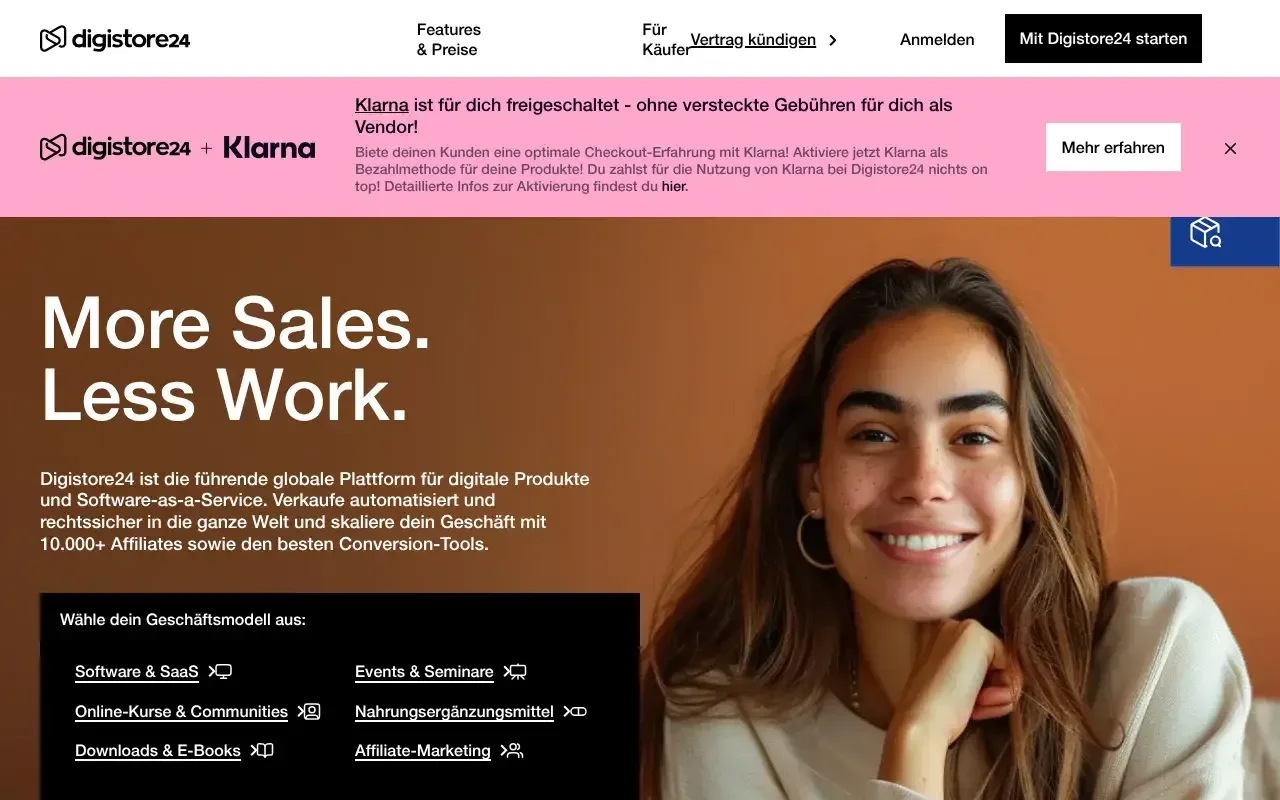This screenshot has height=800, width=1280.
Task: Open the Anmelden login link
Action: pyautogui.click(x=937, y=40)
